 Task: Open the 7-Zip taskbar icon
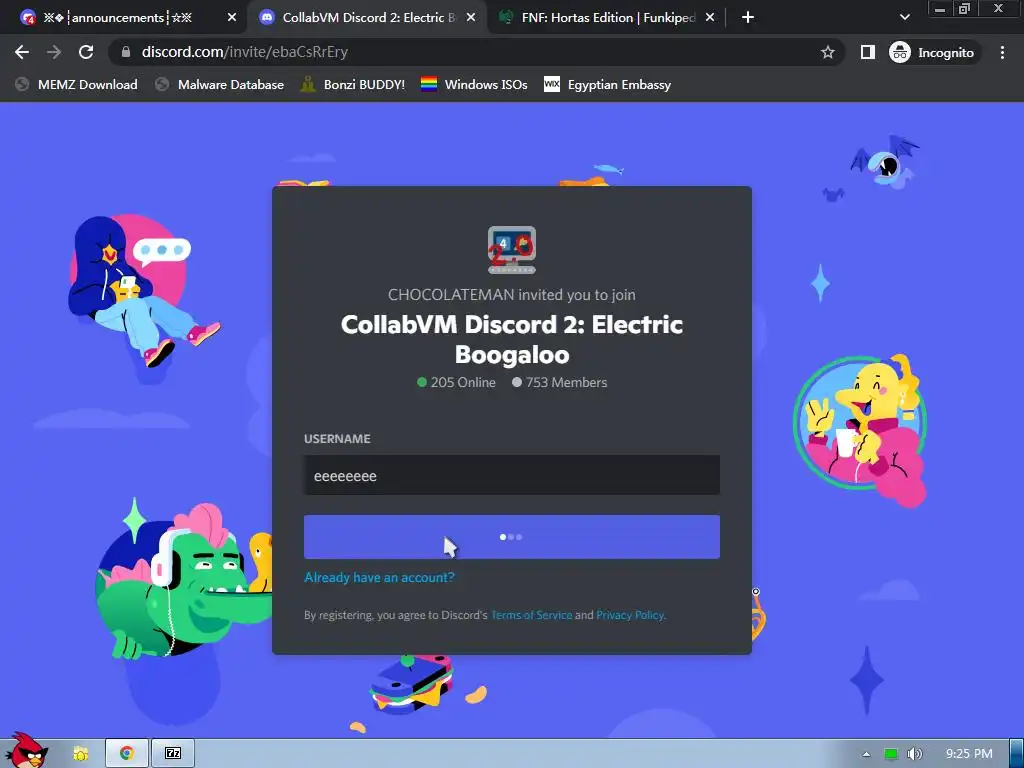172,754
